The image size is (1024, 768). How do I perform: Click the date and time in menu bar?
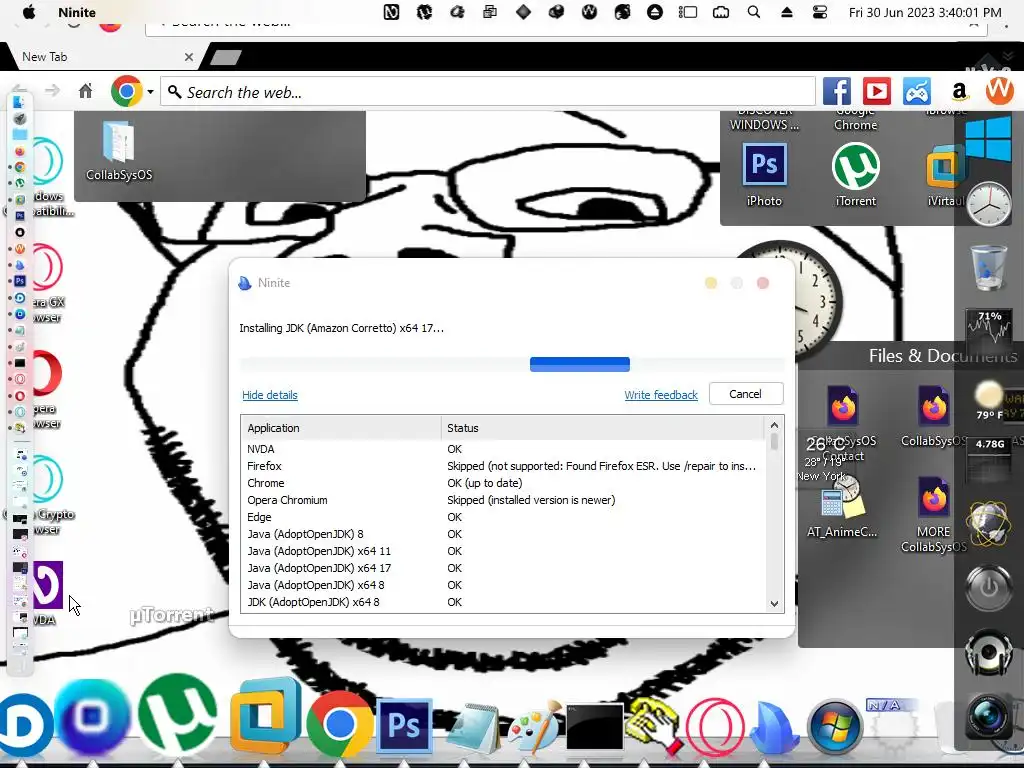tap(925, 12)
